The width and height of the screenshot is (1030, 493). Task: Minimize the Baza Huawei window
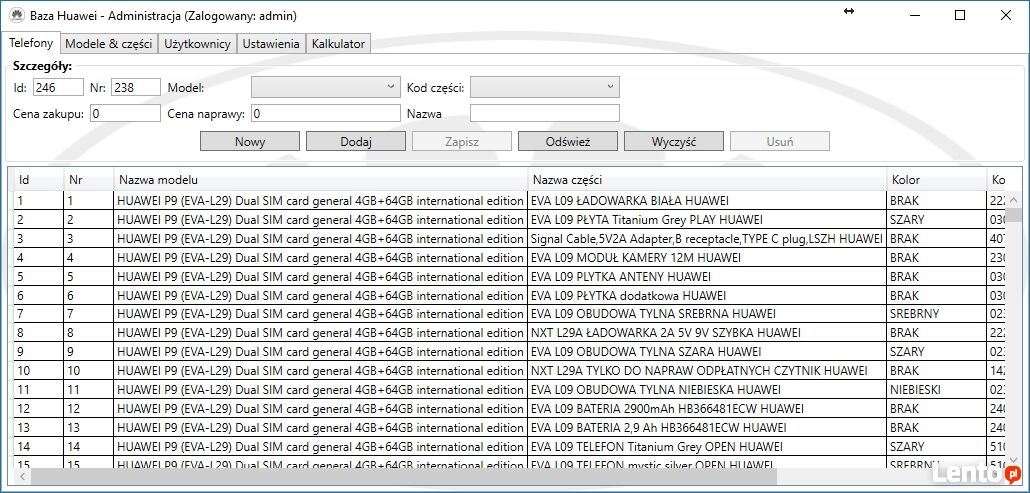pyautogui.click(x=914, y=15)
